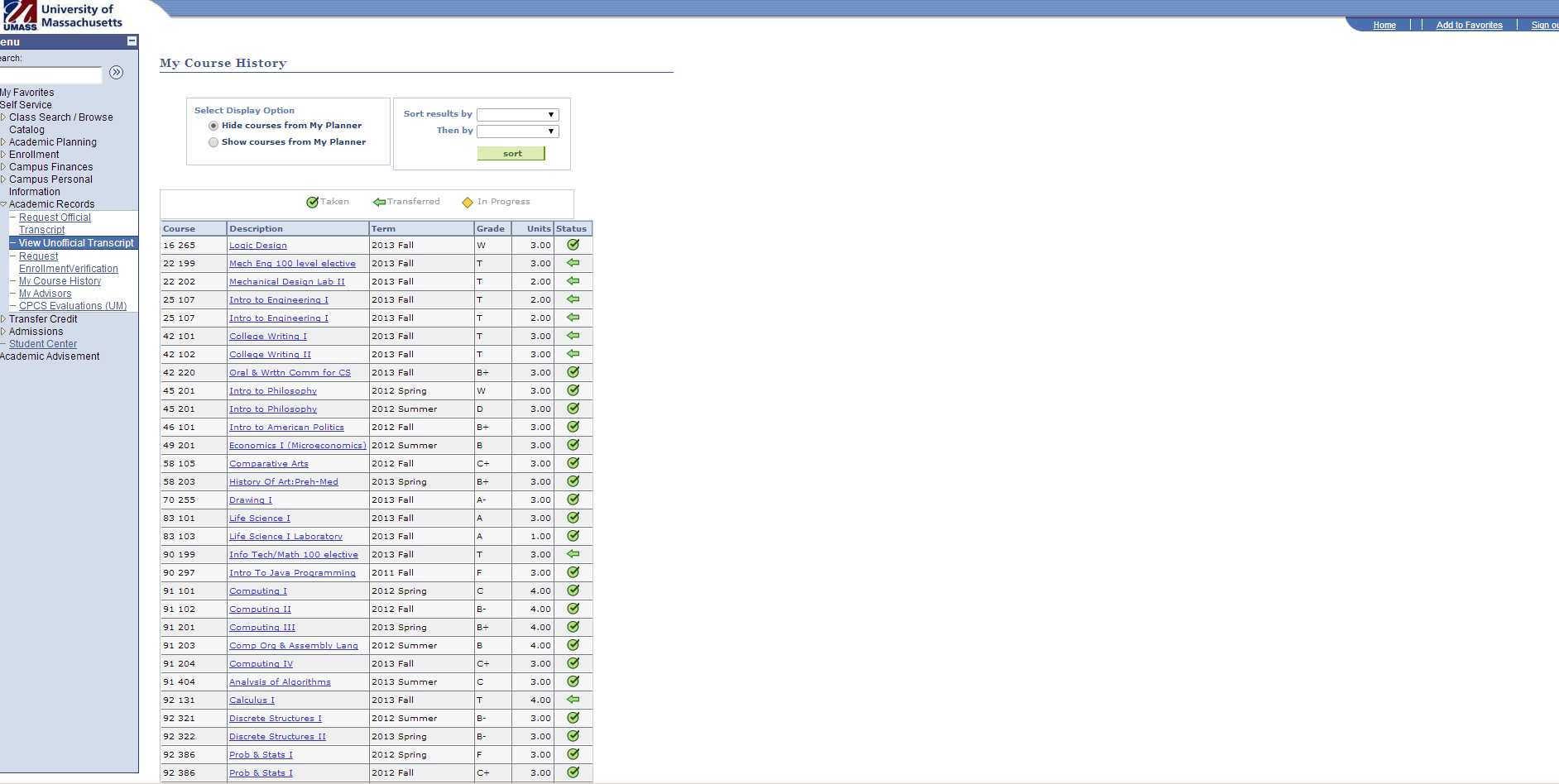This screenshot has height=784, width=1559.
Task: Click taken icon for Intro to American Politics
Action: pos(573,427)
